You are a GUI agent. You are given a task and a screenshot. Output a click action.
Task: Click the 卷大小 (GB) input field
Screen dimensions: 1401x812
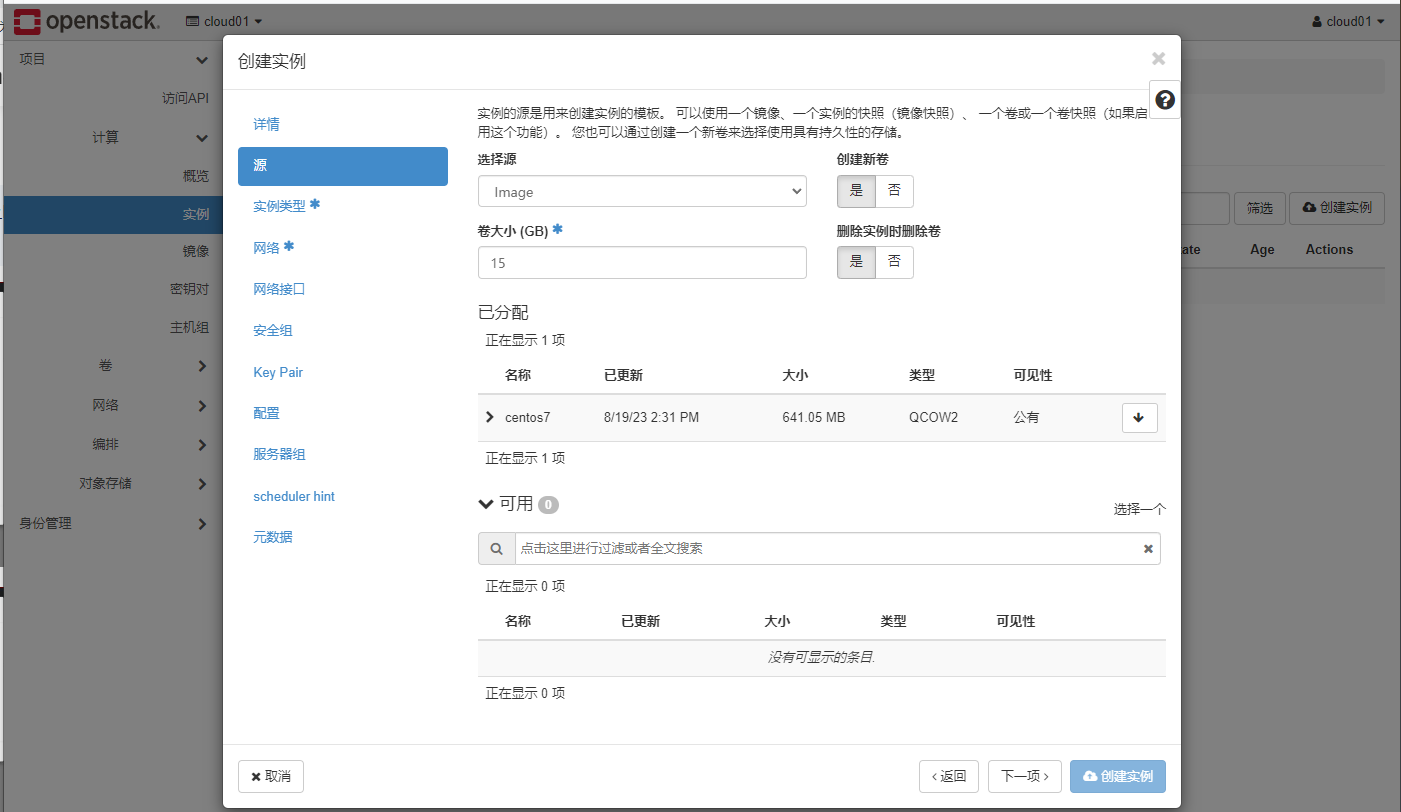click(x=642, y=262)
